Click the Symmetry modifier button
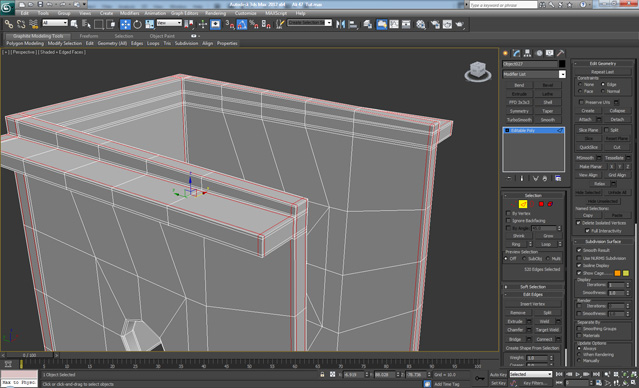This screenshot has width=639, height=388. [x=519, y=111]
